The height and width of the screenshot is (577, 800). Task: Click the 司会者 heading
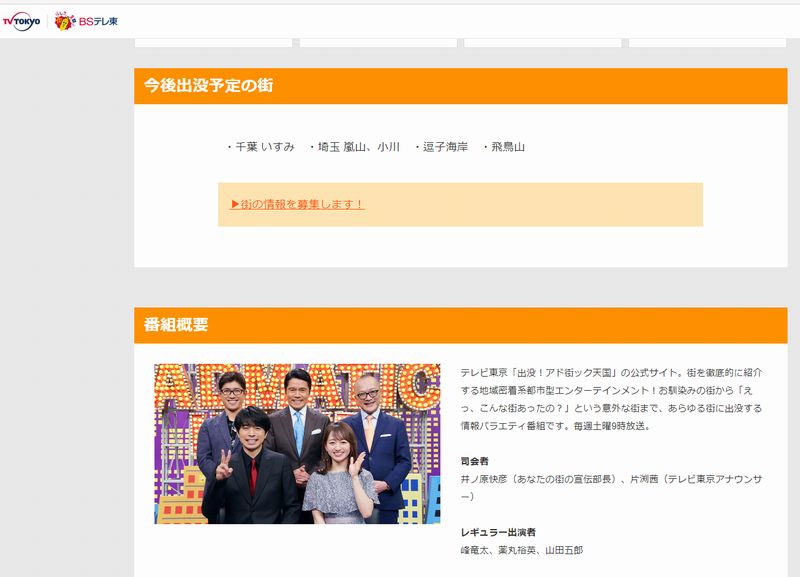(474, 461)
